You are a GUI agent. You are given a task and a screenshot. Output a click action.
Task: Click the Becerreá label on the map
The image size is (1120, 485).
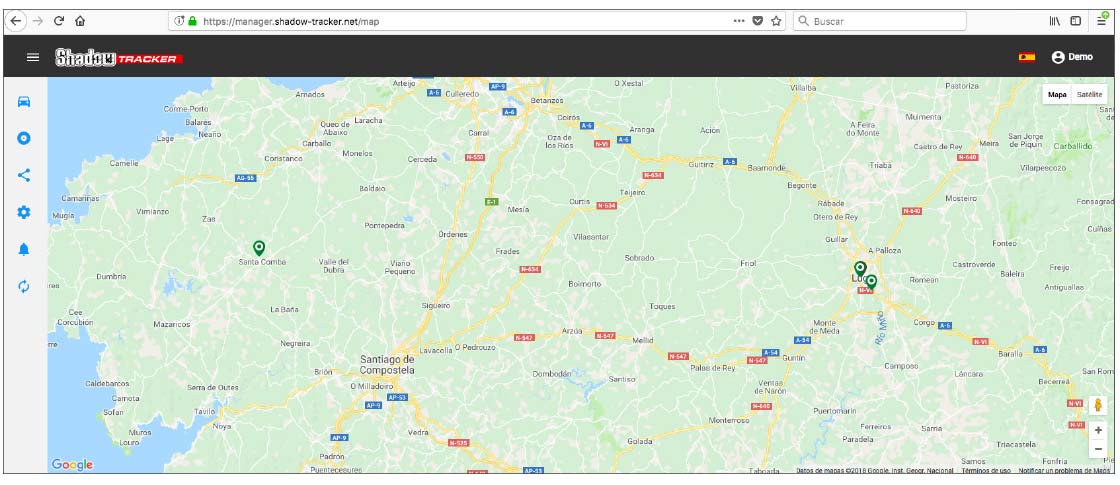point(1054,381)
